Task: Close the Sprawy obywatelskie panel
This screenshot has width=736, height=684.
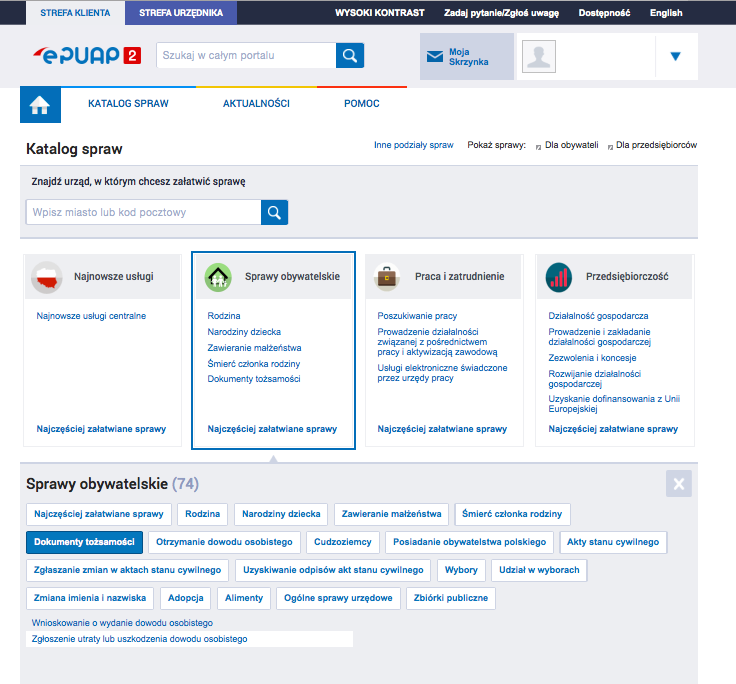Action: point(678,484)
